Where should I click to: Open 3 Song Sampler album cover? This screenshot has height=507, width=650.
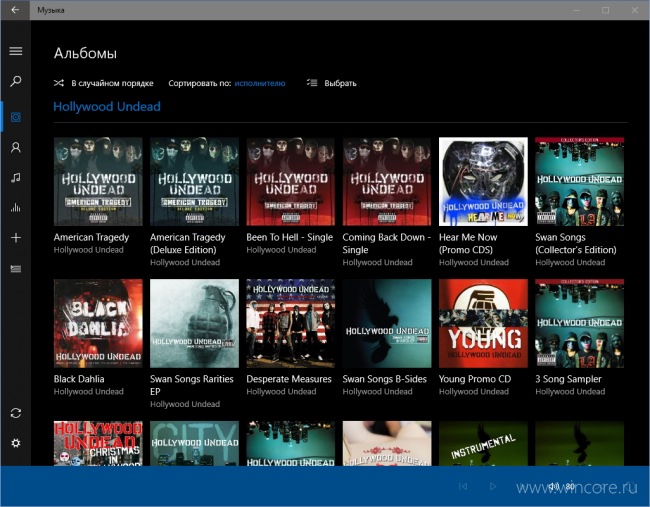click(x=580, y=323)
